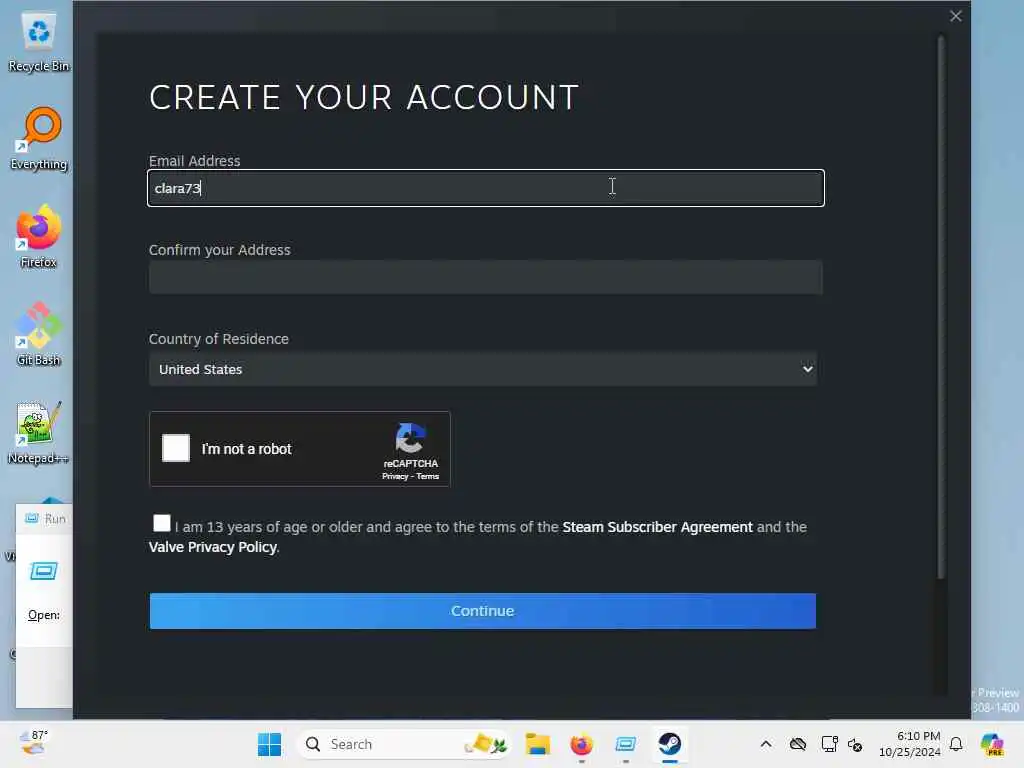Tick the 13 years of age agreement checkbox
This screenshot has width=1024, height=768.
point(161,523)
